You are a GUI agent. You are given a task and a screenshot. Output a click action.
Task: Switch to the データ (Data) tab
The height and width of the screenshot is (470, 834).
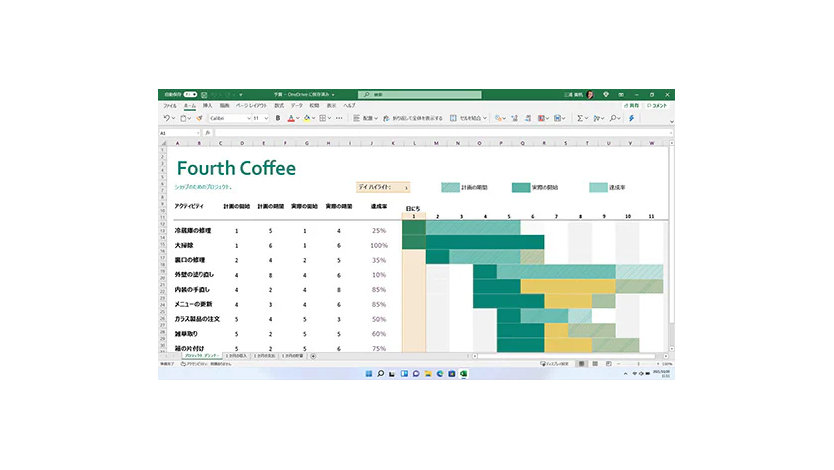click(x=296, y=106)
